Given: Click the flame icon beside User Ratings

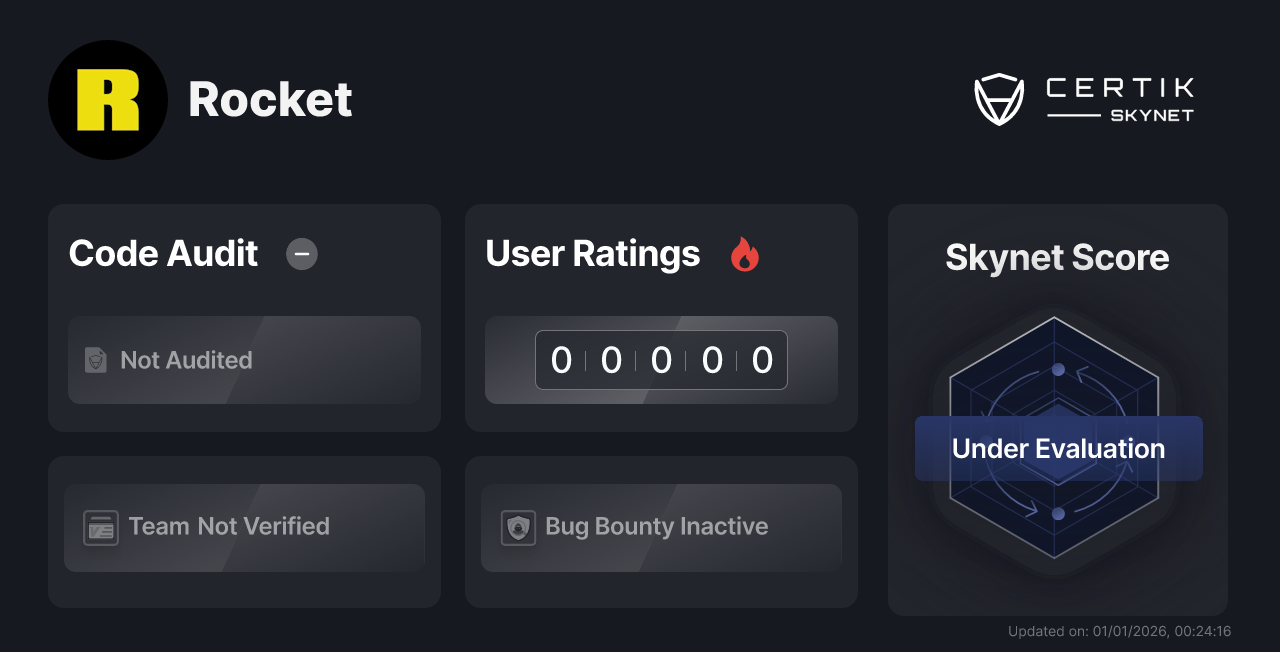Looking at the screenshot, I should click(743, 254).
